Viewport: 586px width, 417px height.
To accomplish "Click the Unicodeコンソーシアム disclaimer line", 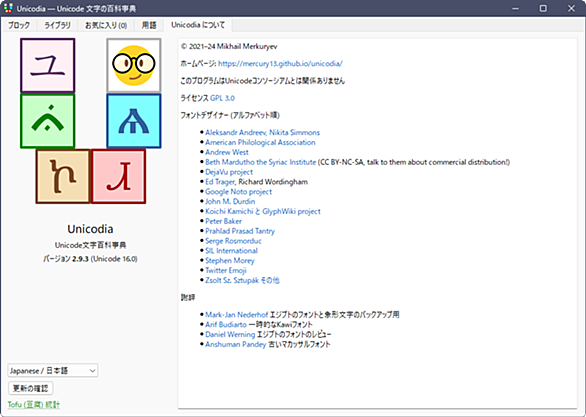I will [263, 81].
